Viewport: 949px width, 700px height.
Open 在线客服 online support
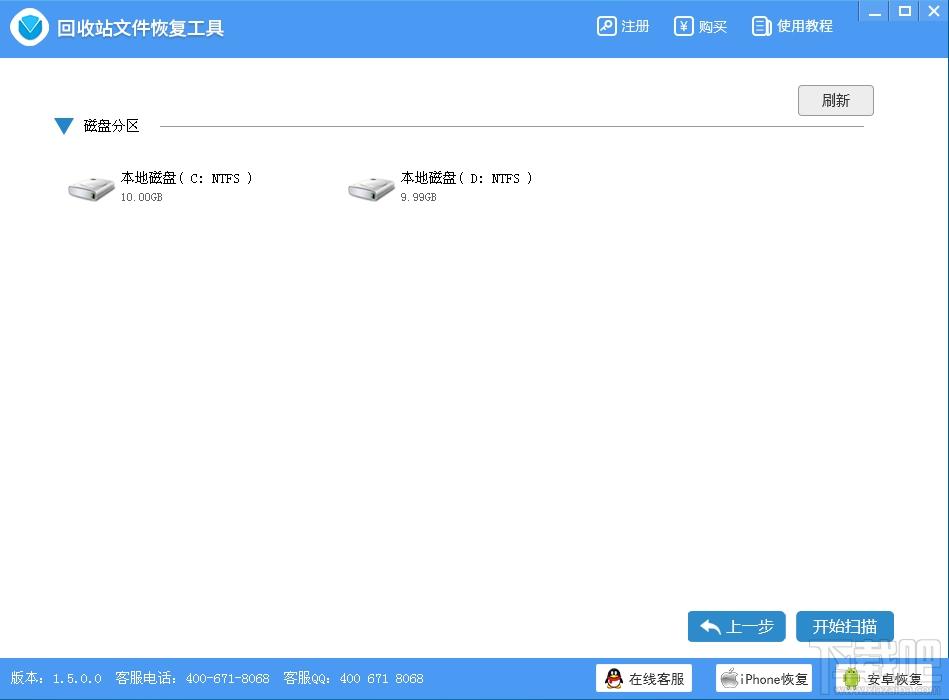(x=644, y=678)
